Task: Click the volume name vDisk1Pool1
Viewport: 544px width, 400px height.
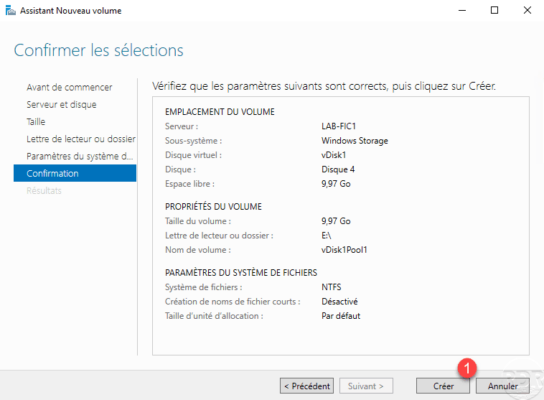Action: click(344, 250)
